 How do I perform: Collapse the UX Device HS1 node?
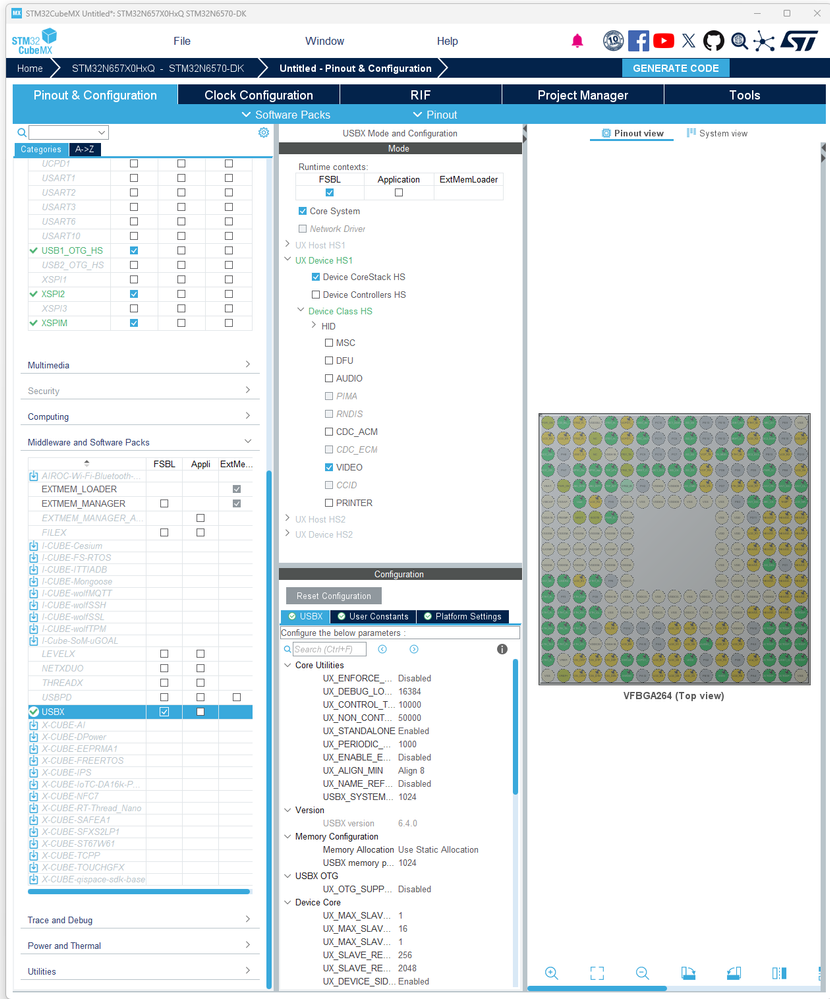(288, 259)
